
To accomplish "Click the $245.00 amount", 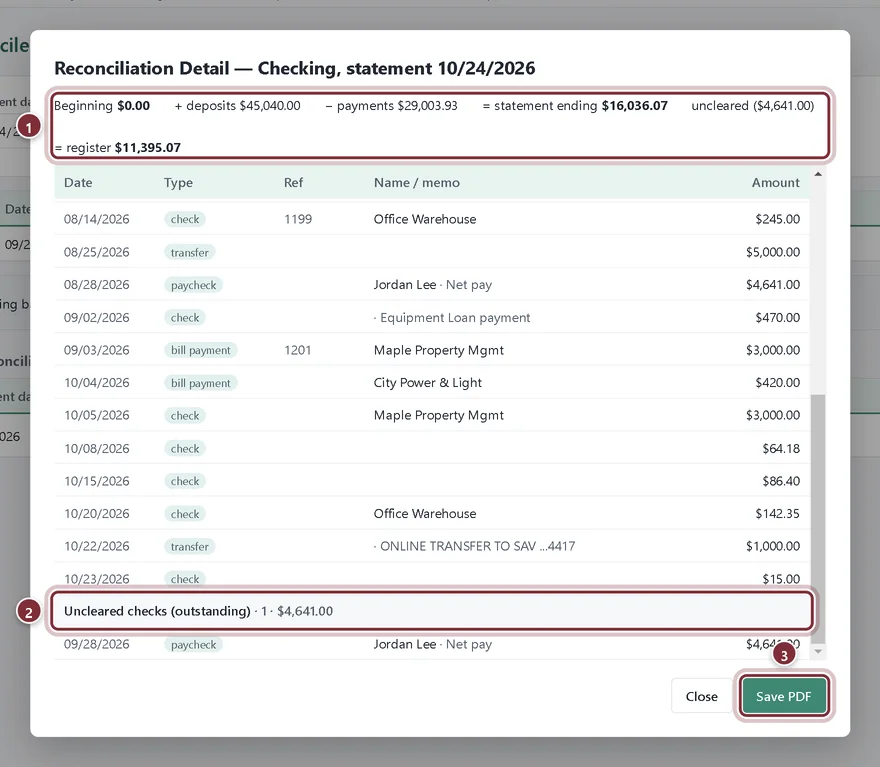I will point(777,219).
